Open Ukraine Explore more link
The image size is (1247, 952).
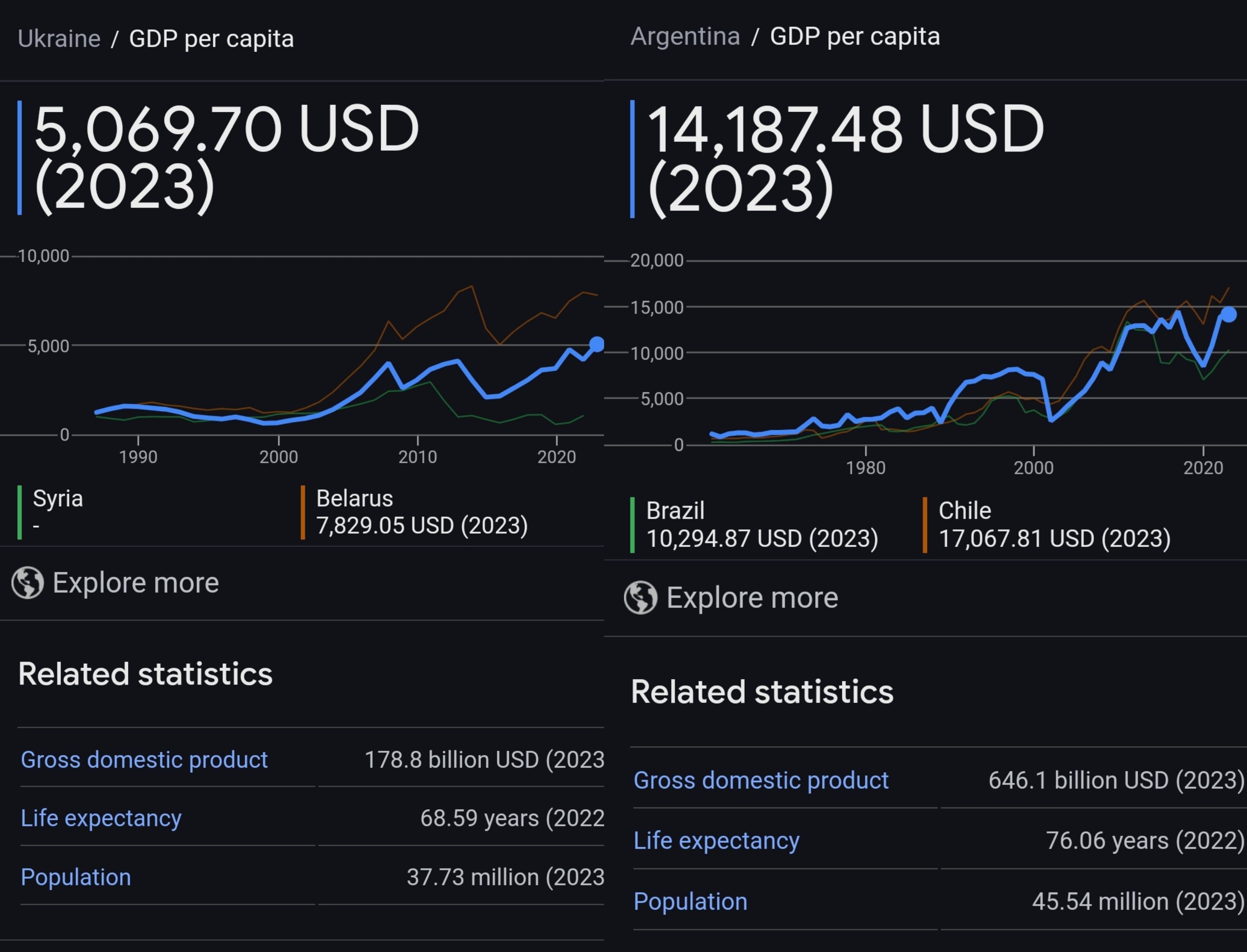(x=135, y=583)
